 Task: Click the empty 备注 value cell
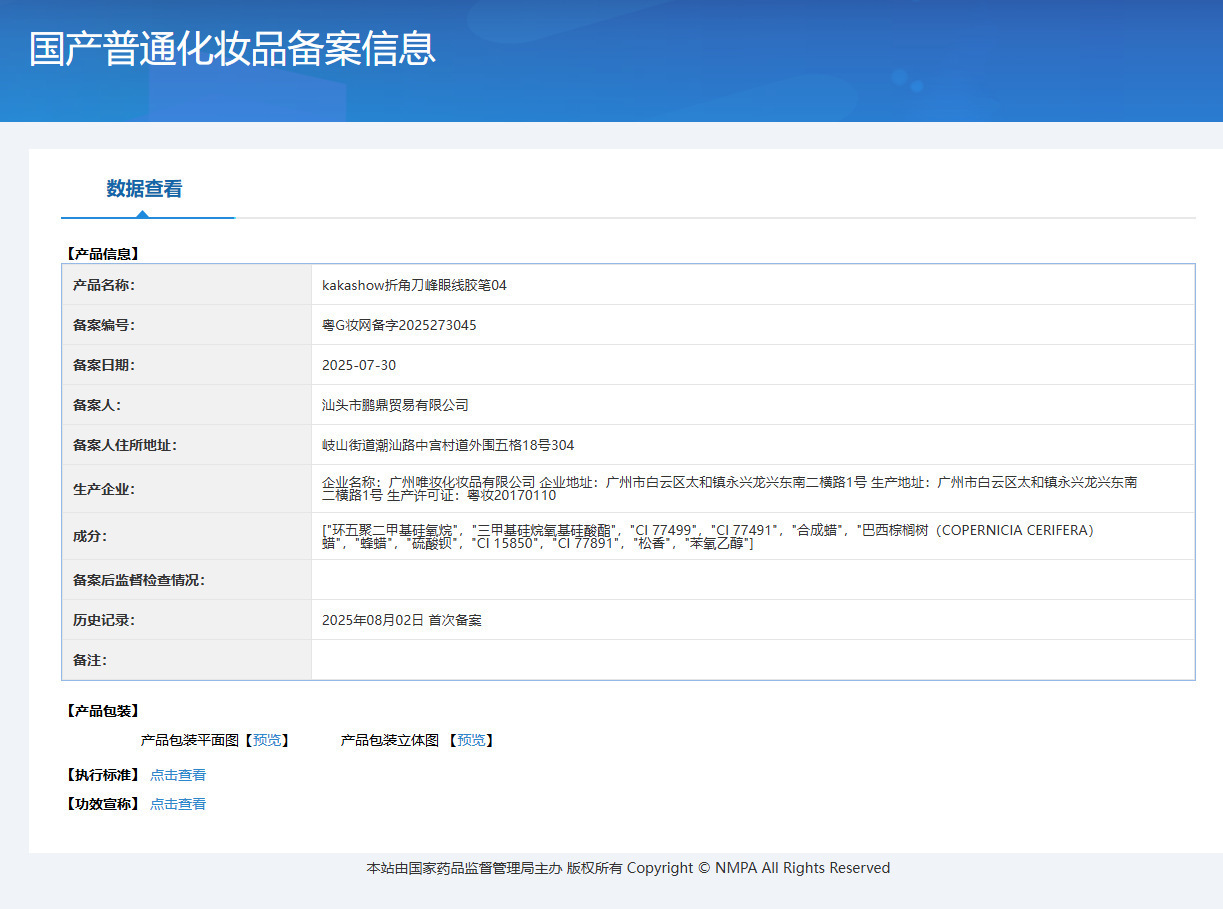(x=752, y=660)
